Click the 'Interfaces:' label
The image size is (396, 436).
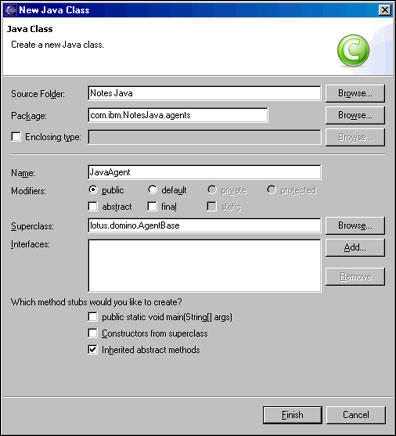click(x=30, y=244)
